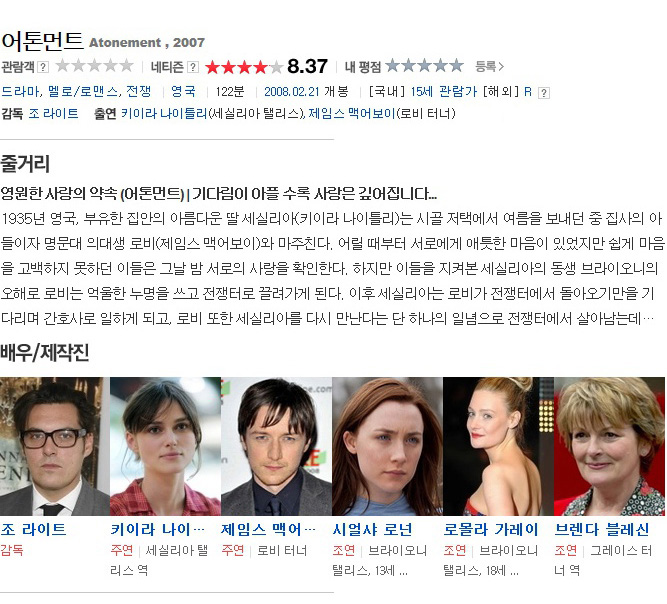Click the 키이라 나이틀리 actress photo

coord(165,446)
